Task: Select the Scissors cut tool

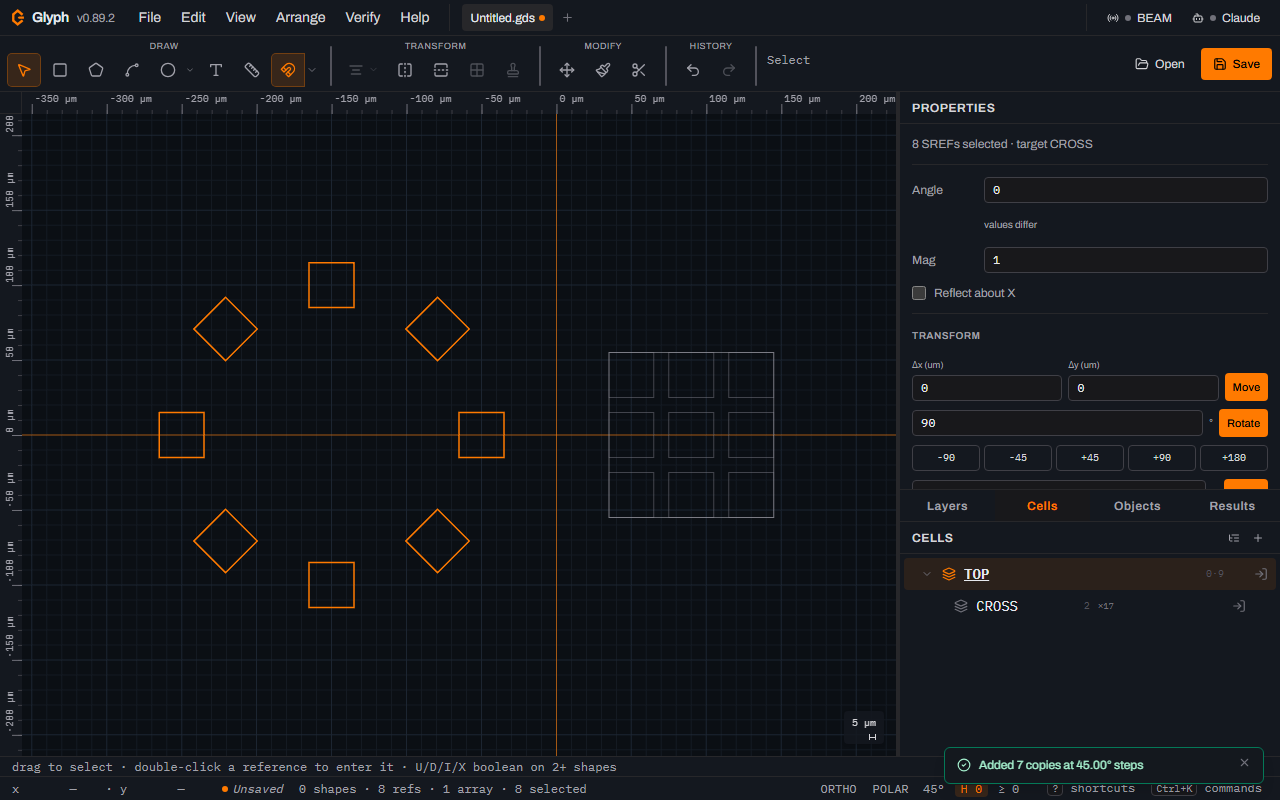Action: [639, 70]
